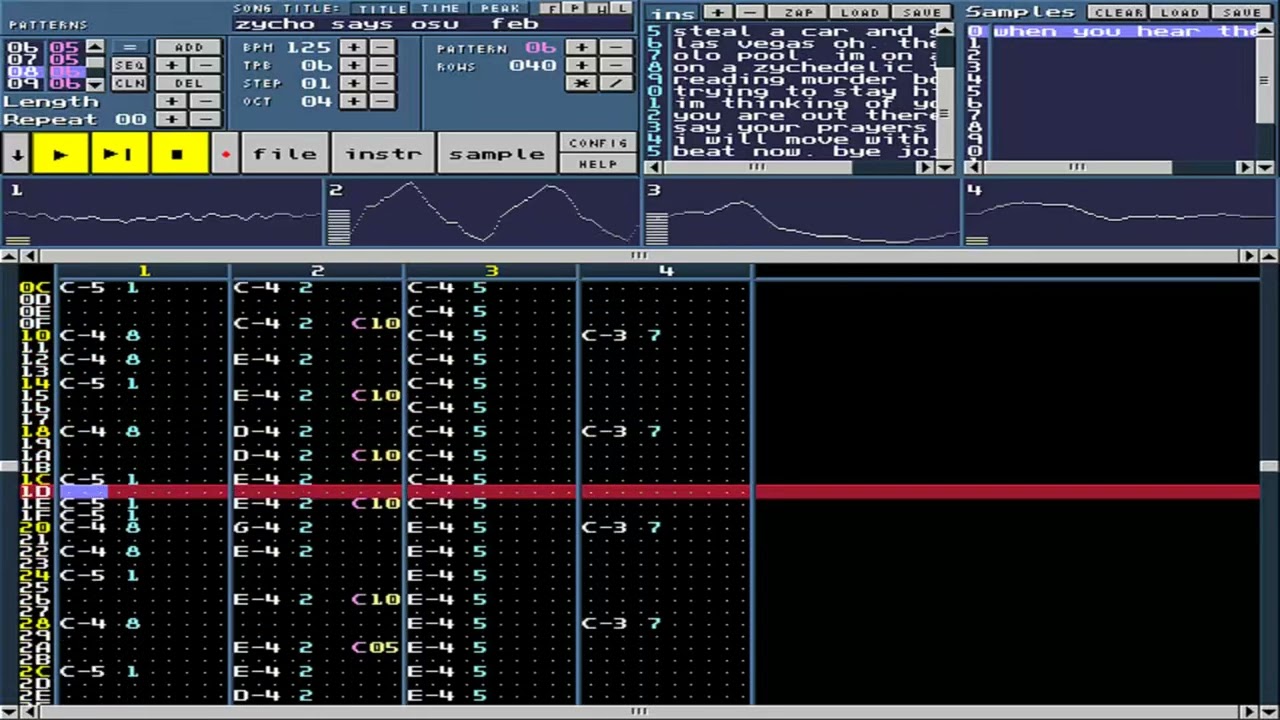
Task: Click the down-arrow follow-song button
Action: tap(16, 154)
